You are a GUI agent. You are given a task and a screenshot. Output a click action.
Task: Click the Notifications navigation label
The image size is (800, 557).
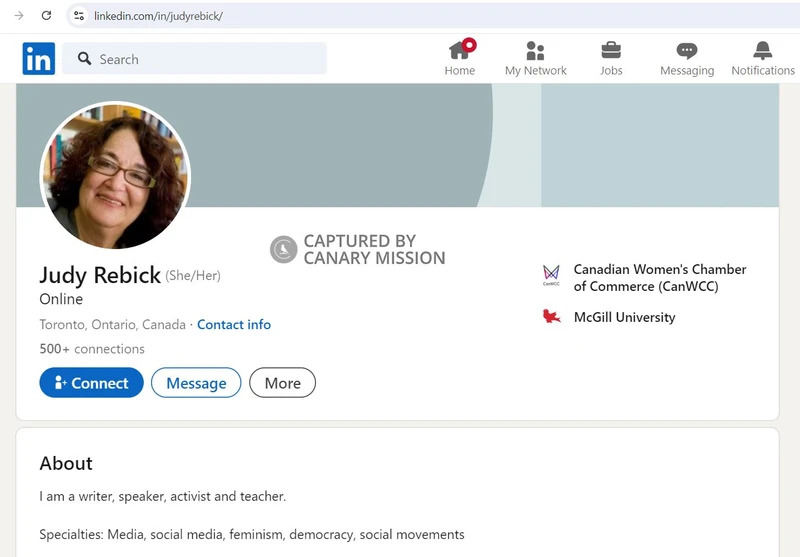pyautogui.click(x=763, y=70)
